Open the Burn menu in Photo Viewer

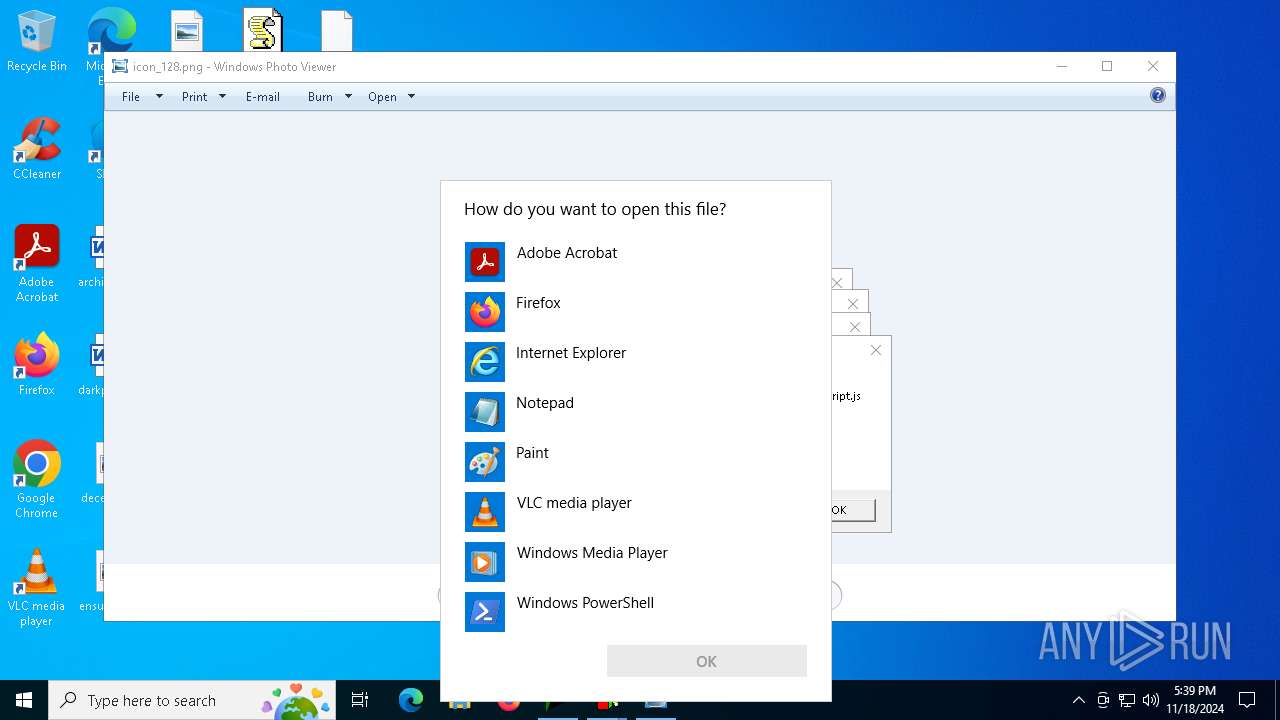click(320, 97)
